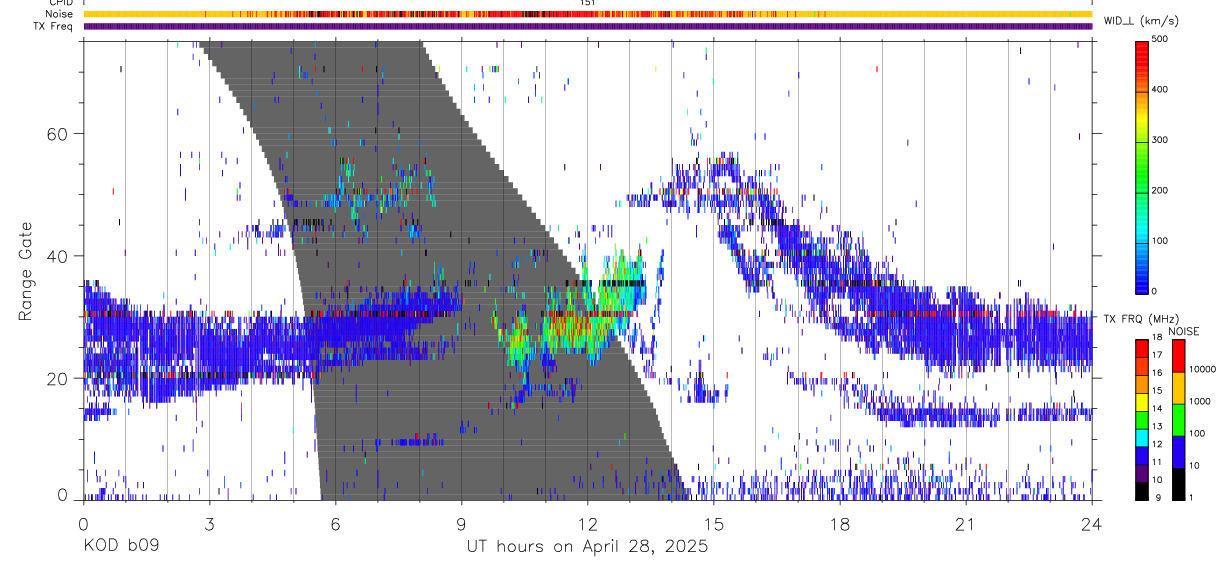1228x567 pixels.
Task: Click the UT hours on April 28, 2025 title
Action: tap(587, 546)
